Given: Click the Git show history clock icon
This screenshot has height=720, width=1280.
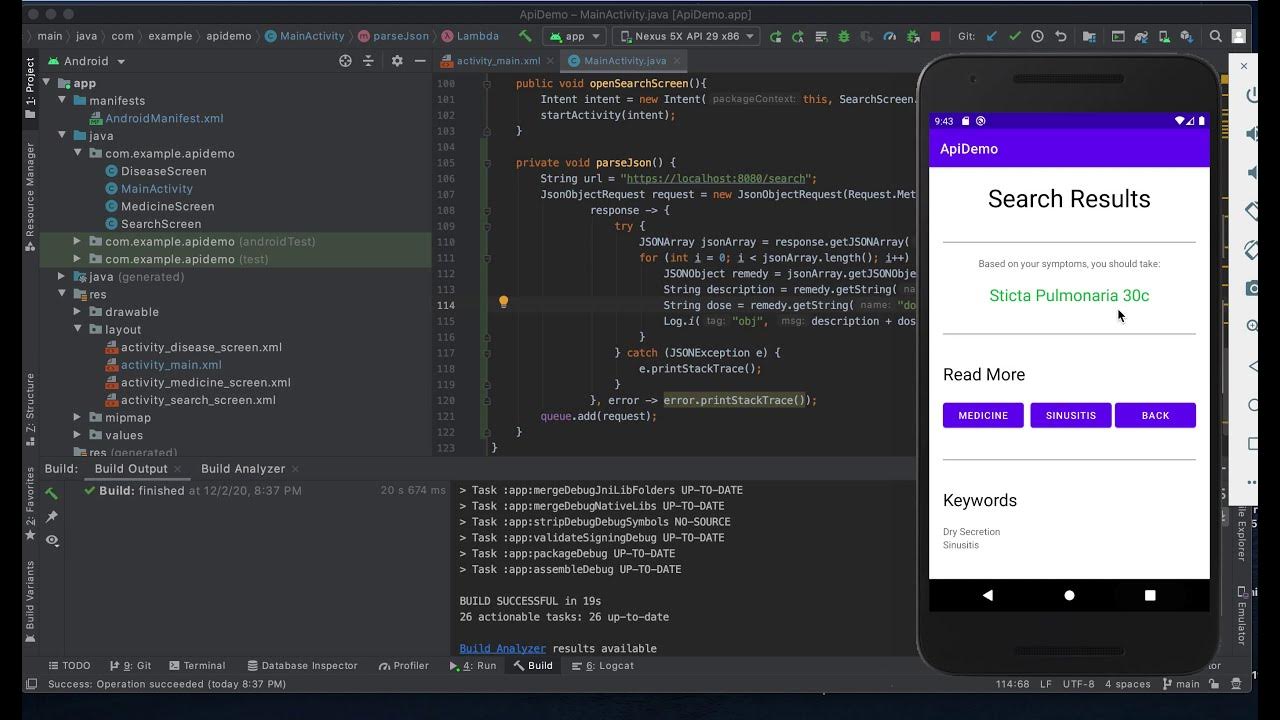Looking at the screenshot, I should coord(1038,36).
